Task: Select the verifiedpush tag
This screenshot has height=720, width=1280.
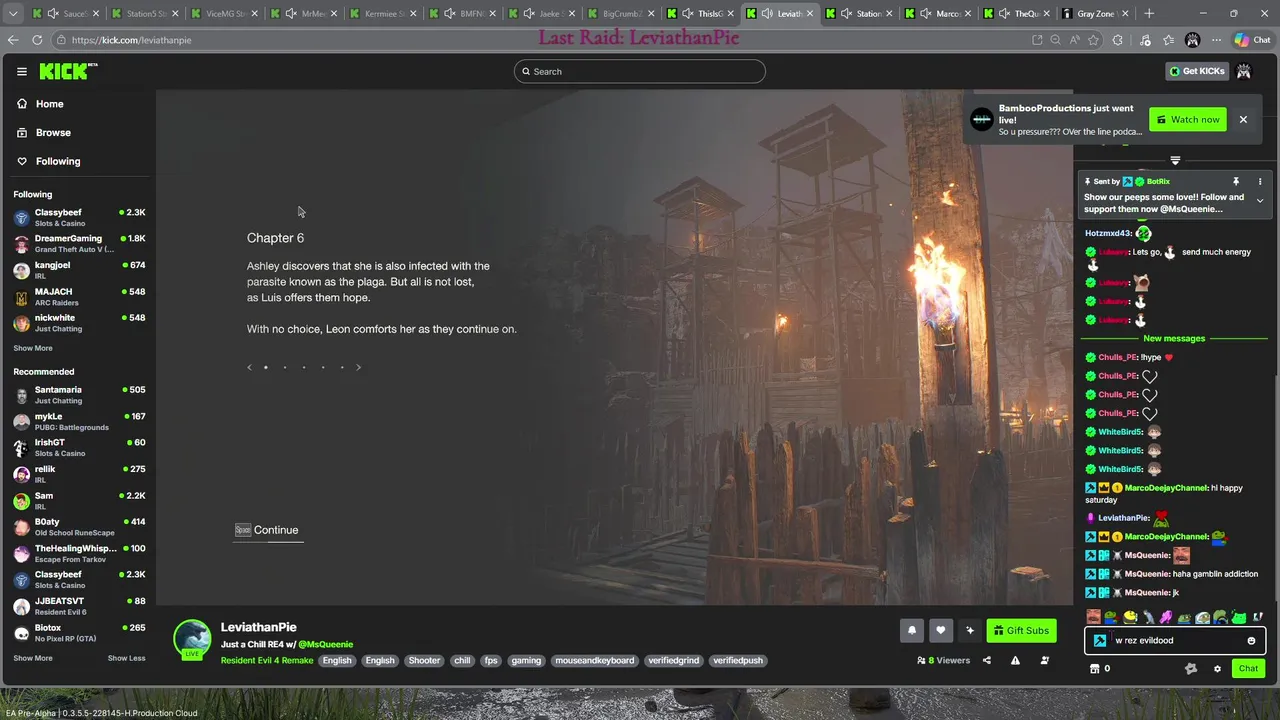Action: click(738, 660)
